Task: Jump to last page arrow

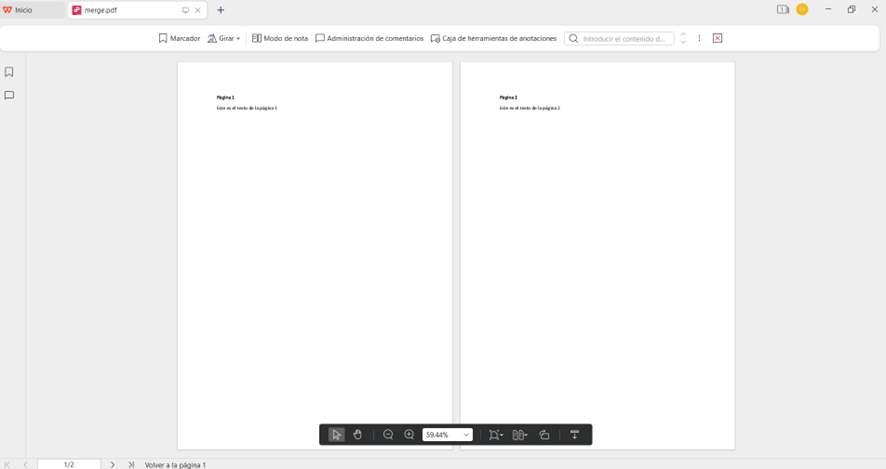Action: [131, 464]
